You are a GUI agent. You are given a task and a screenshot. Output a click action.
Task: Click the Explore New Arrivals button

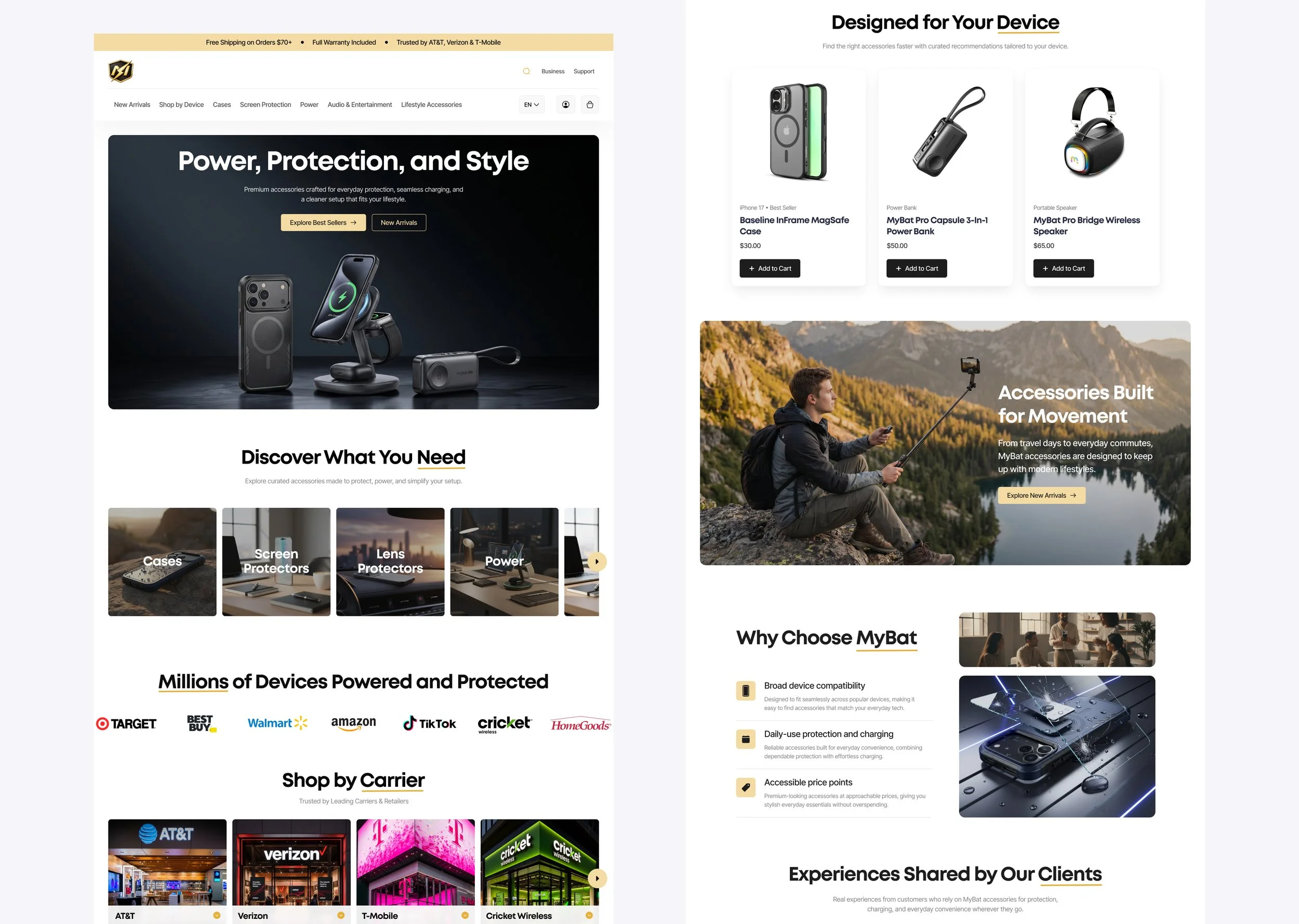1041,496
